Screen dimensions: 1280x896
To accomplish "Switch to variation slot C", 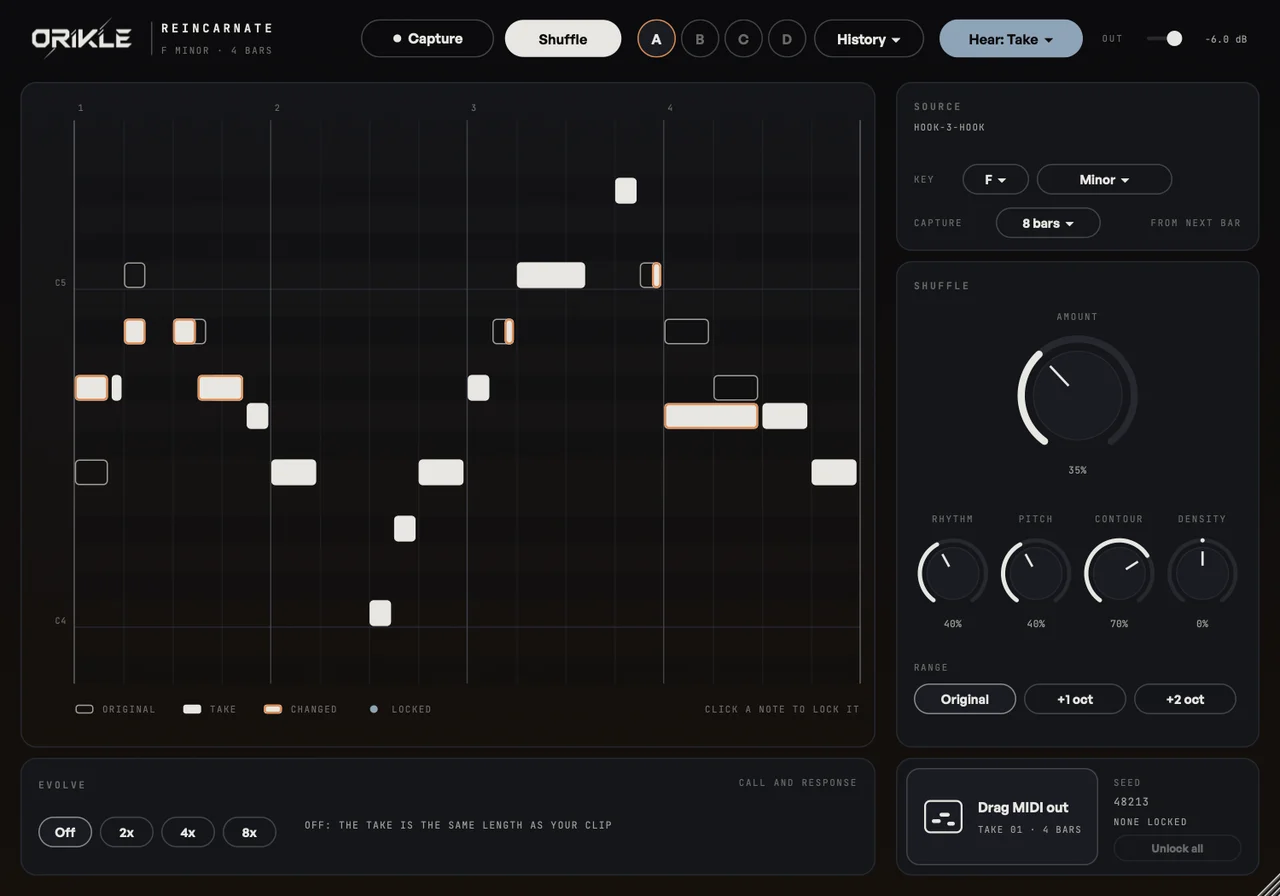I will [743, 39].
